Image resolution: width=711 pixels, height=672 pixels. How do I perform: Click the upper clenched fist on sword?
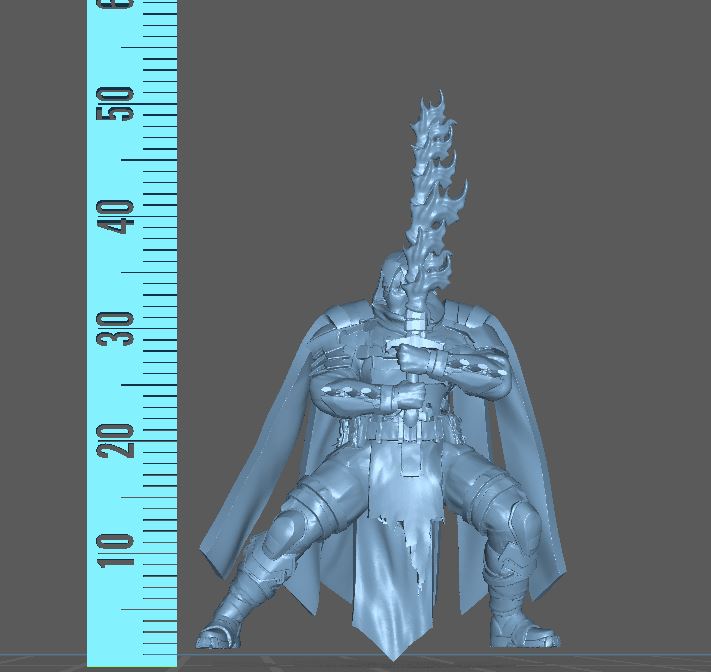tap(415, 357)
